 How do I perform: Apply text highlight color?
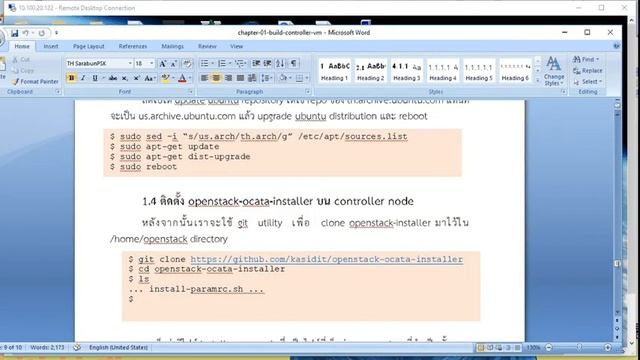tap(165, 78)
